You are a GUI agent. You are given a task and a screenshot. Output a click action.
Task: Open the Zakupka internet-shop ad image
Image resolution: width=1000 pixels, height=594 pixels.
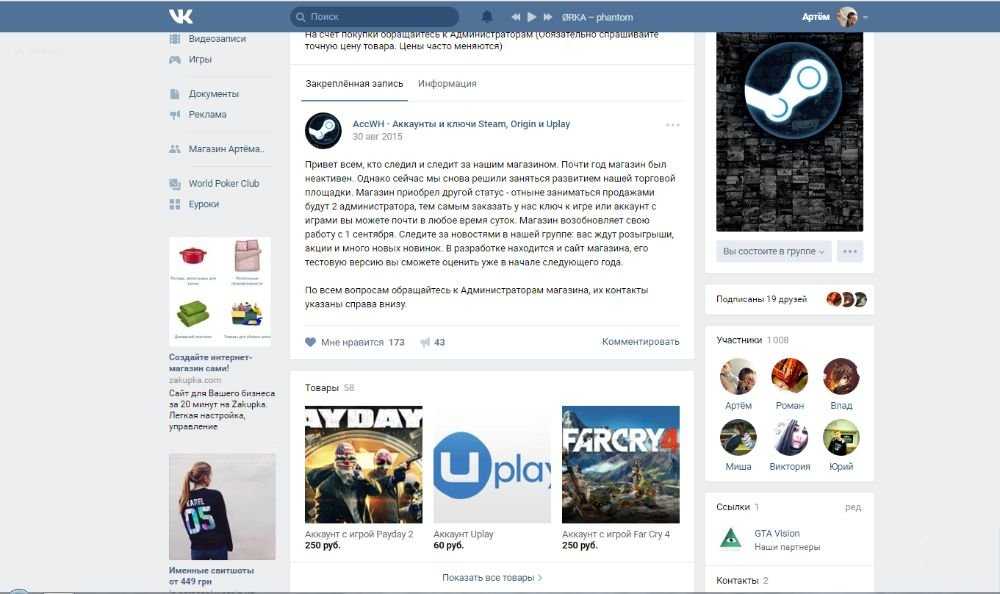[x=220, y=292]
